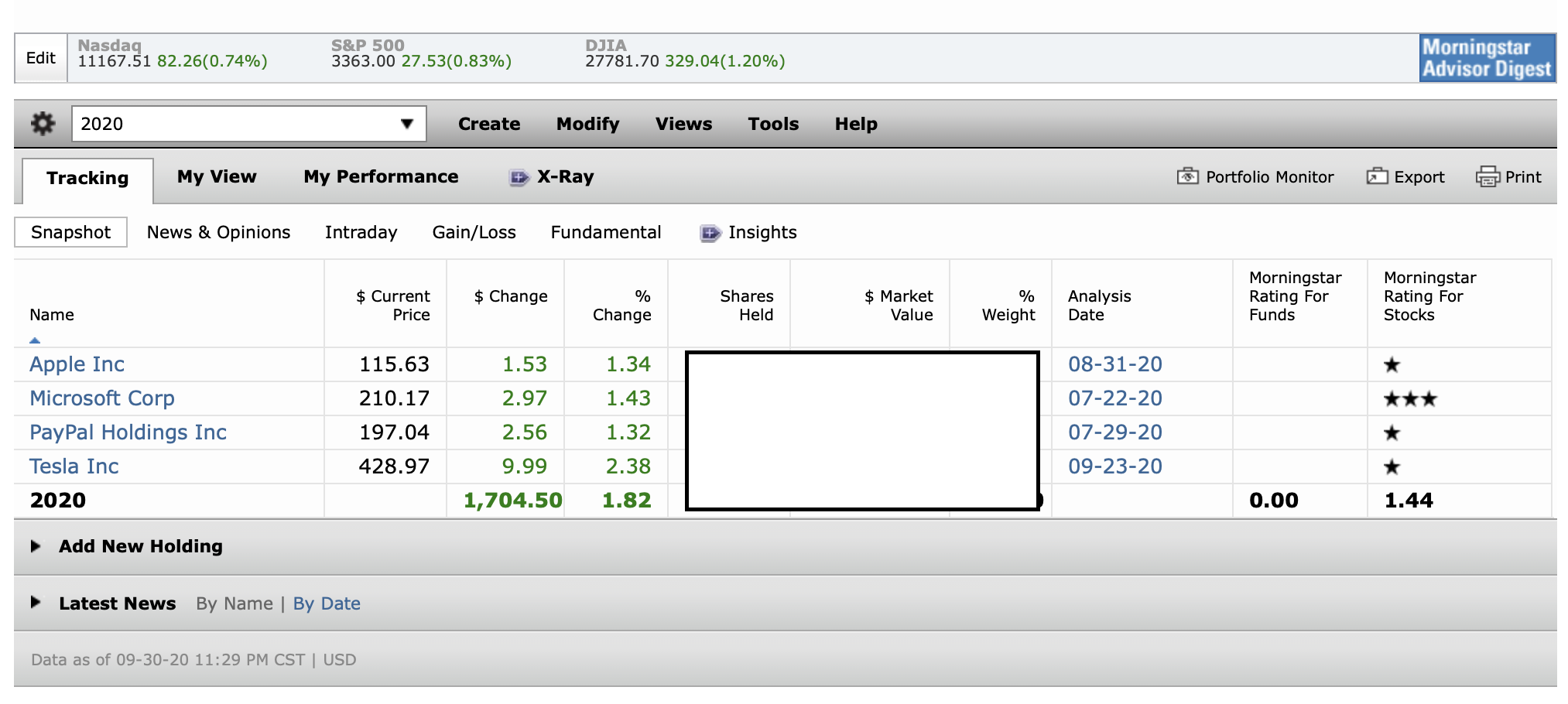Click the Print link
The height and width of the screenshot is (704, 1568).
point(1523,177)
